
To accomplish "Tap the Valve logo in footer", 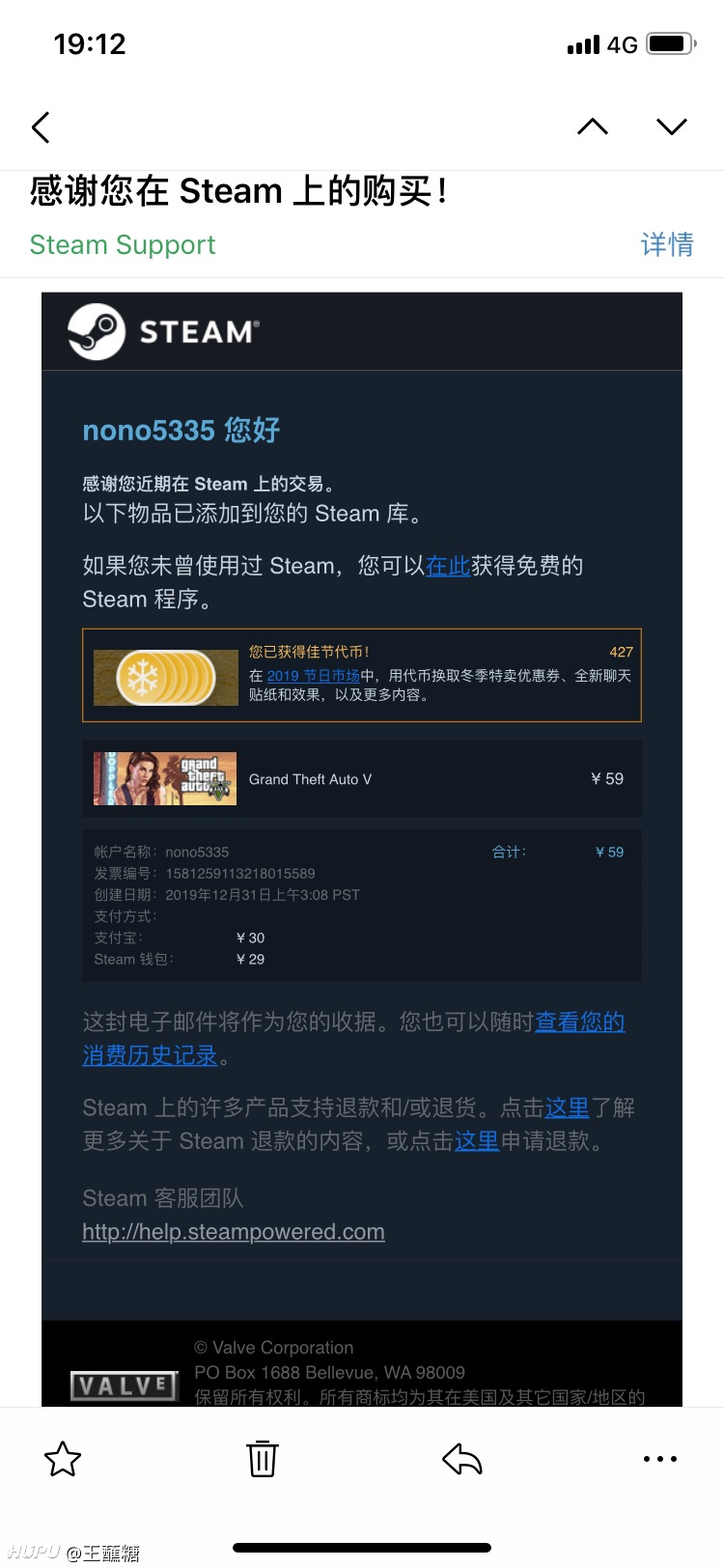I will (125, 1386).
